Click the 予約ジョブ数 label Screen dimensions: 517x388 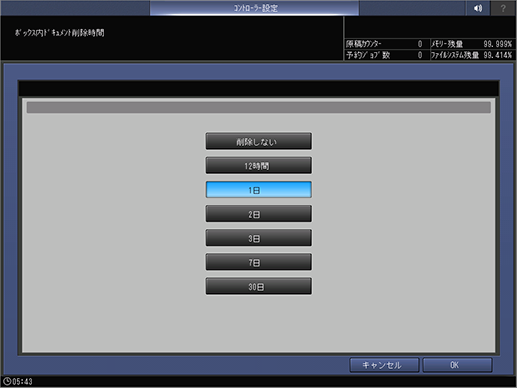click(368, 55)
